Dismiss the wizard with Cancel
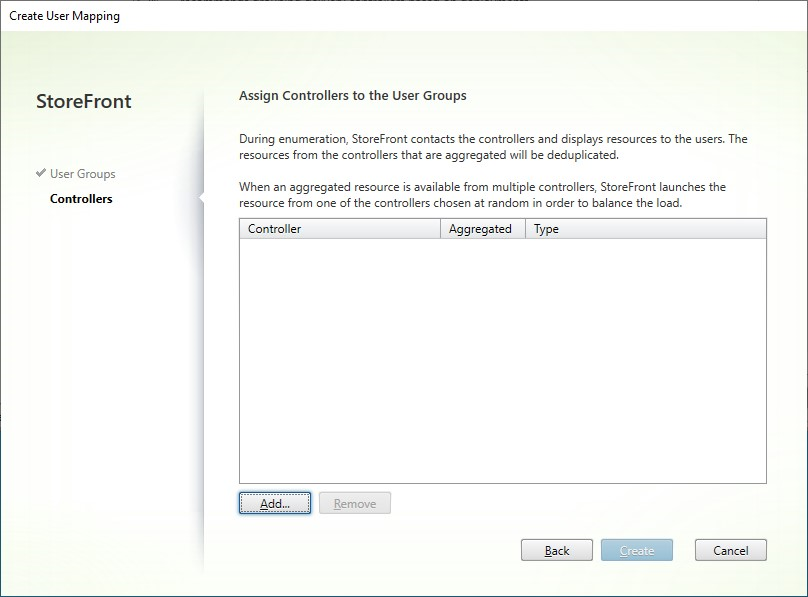The image size is (808, 597). [730, 550]
